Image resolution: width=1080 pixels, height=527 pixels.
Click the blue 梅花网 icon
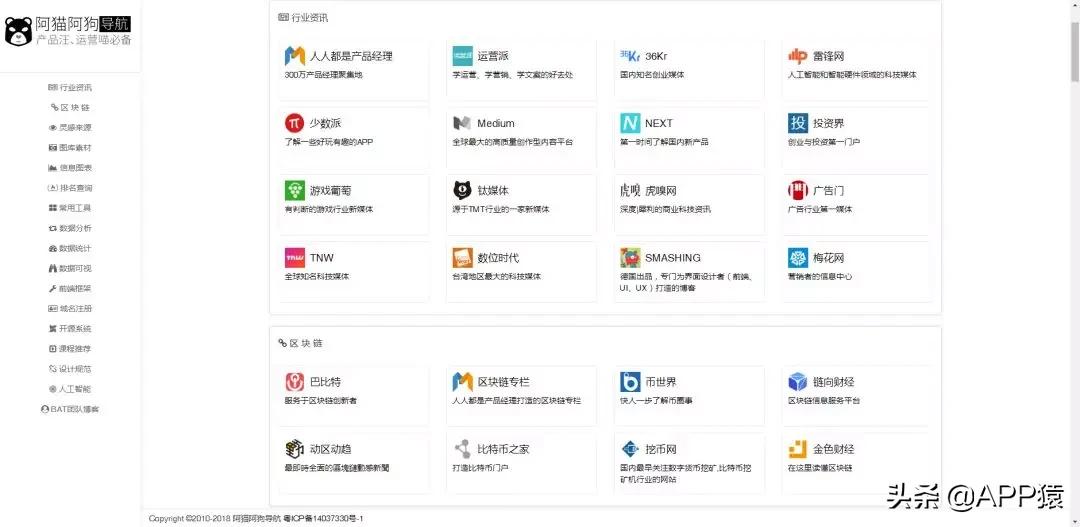(x=798, y=258)
